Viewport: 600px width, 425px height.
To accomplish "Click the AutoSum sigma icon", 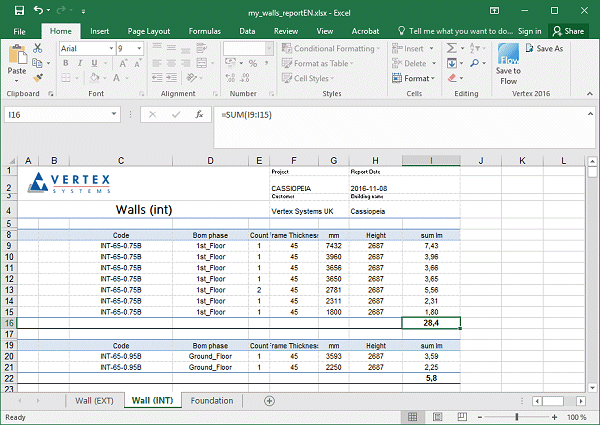I will pyautogui.click(x=451, y=47).
